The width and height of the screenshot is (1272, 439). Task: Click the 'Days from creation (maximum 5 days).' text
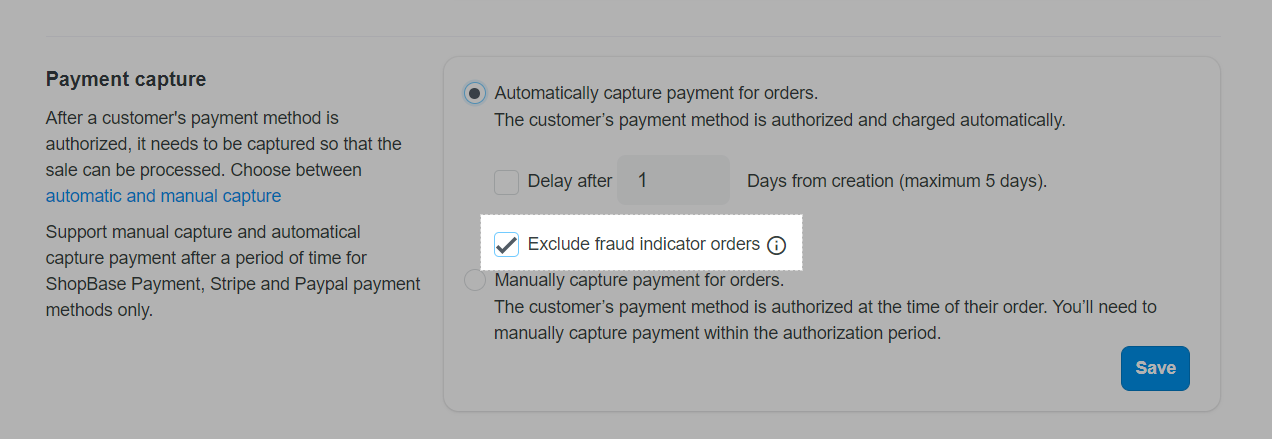pos(897,181)
